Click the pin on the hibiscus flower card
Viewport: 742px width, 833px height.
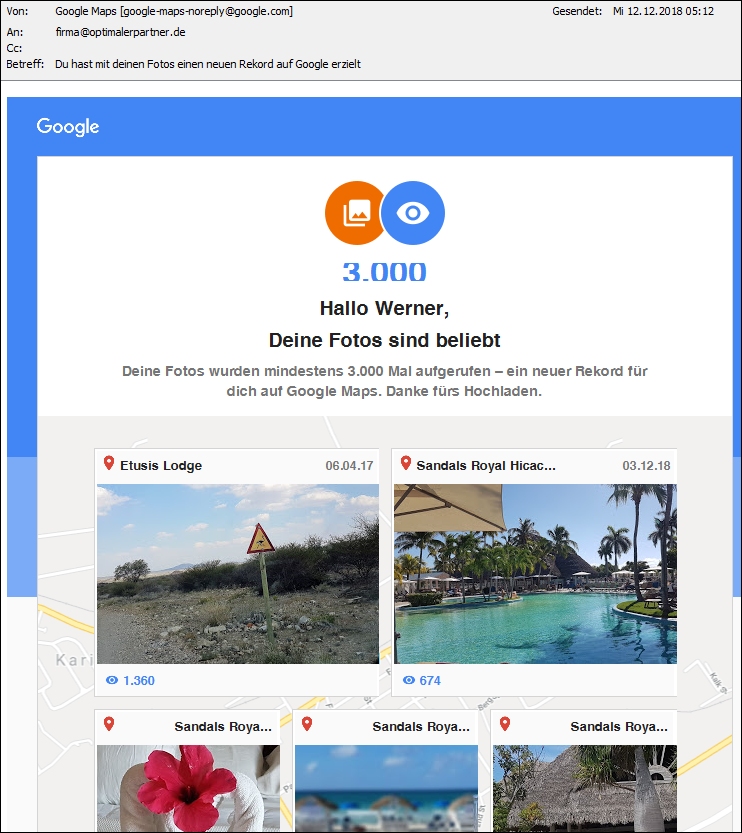tap(109, 724)
